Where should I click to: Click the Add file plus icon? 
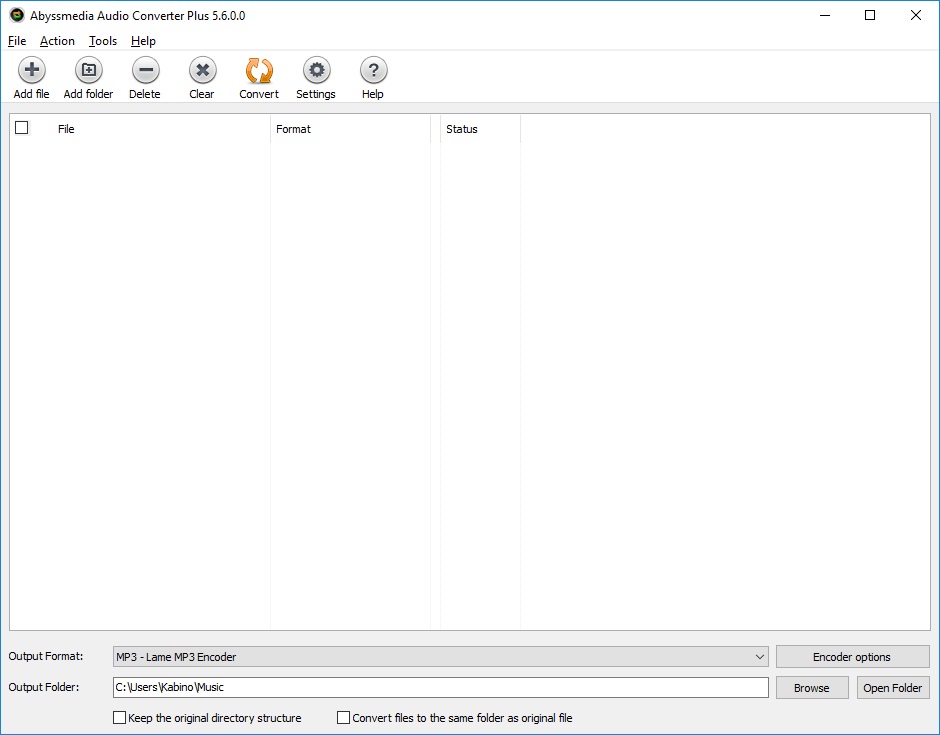[x=32, y=70]
